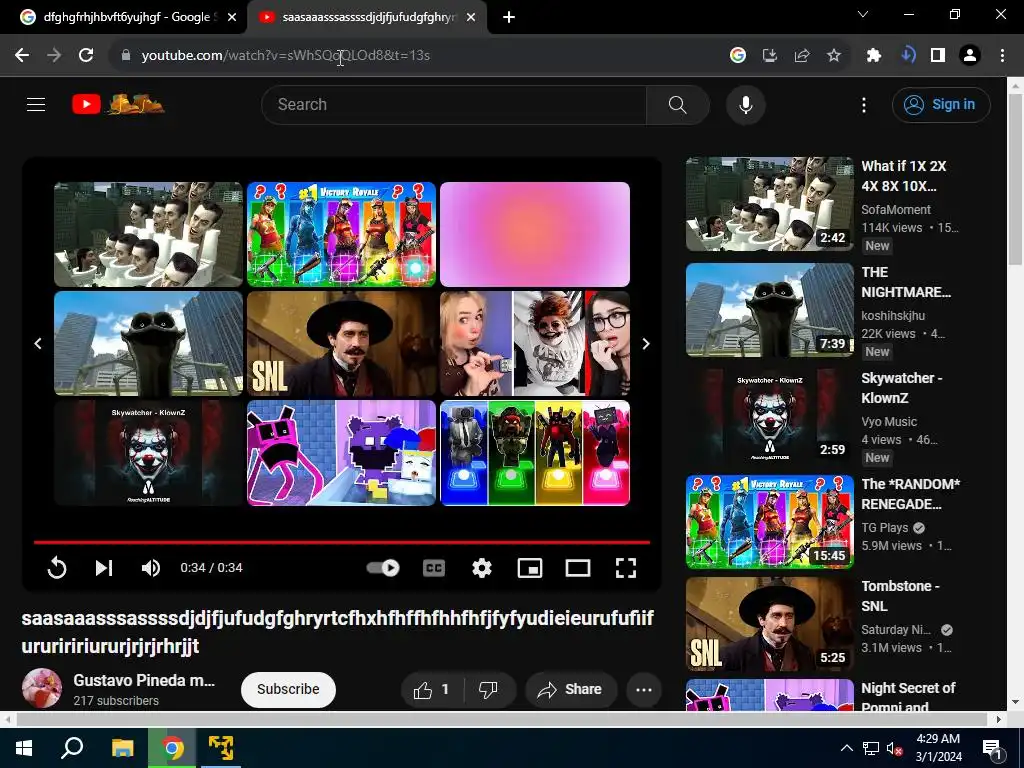This screenshot has width=1024, height=768.
Task: Go to YouTube home via logo
Action: click(118, 104)
